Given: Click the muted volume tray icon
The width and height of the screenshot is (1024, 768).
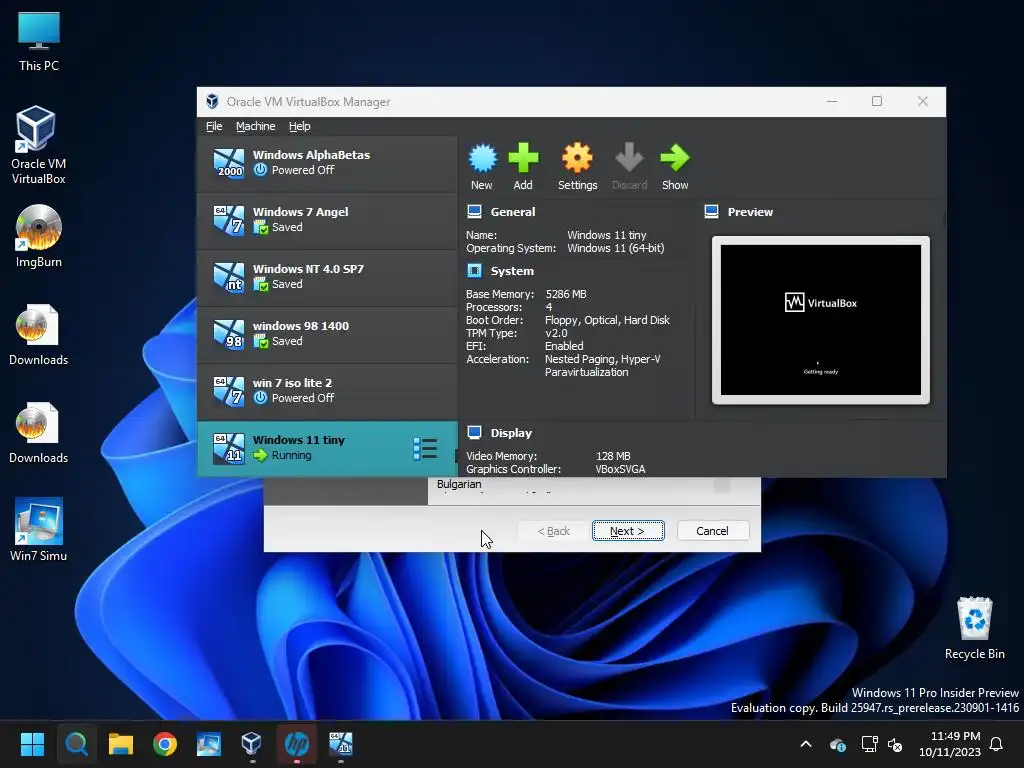Looking at the screenshot, I should (x=895, y=744).
